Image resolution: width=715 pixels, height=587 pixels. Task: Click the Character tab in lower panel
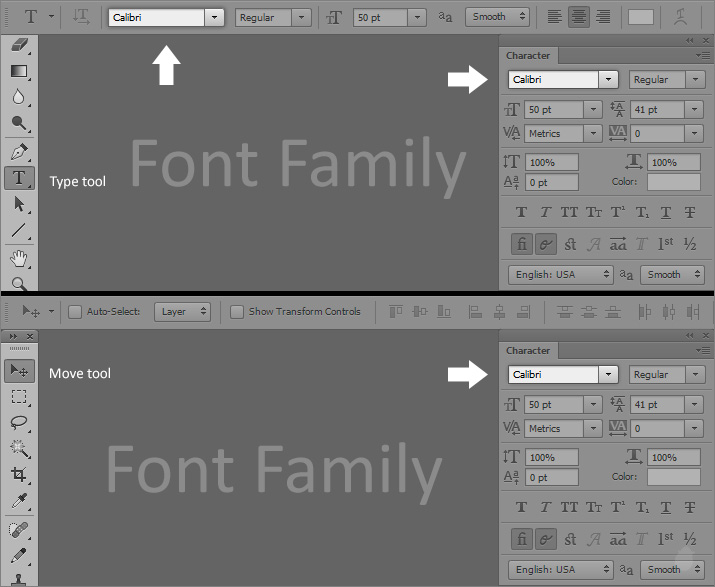click(528, 351)
